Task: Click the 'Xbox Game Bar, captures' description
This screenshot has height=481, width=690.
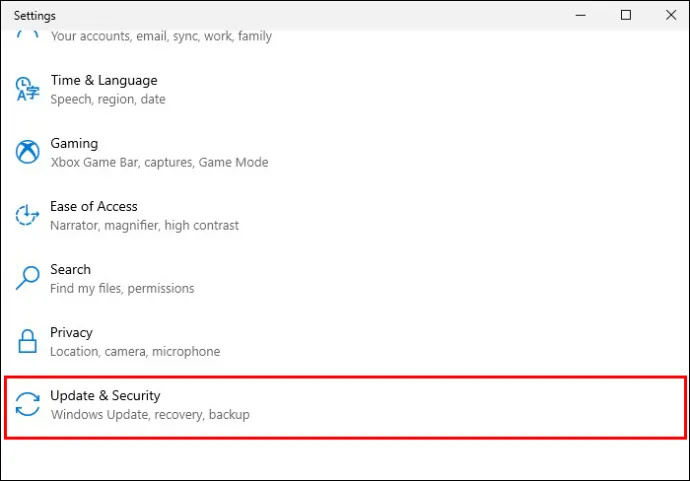Action: 122,162
